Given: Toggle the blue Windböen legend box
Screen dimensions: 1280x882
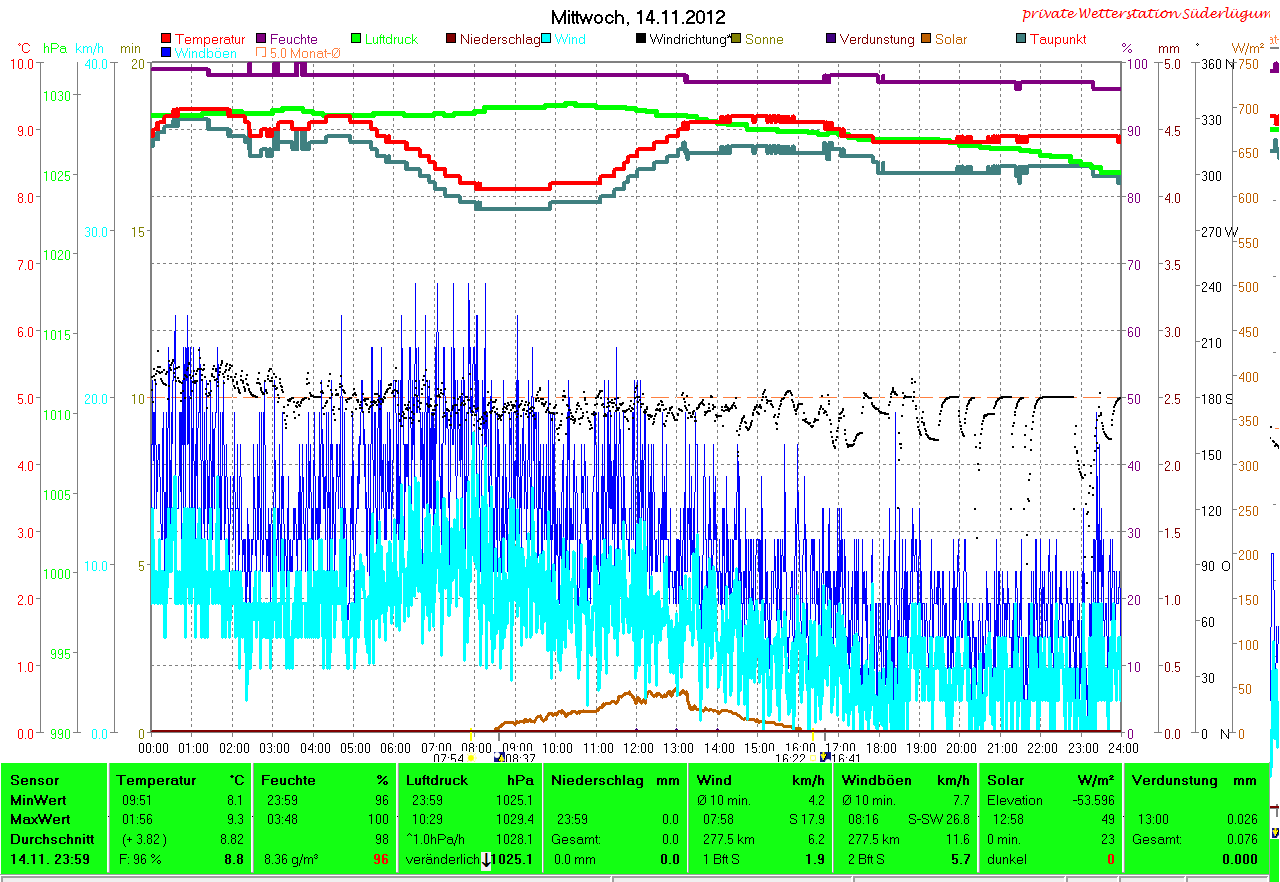Looking at the screenshot, I should [x=166, y=52].
